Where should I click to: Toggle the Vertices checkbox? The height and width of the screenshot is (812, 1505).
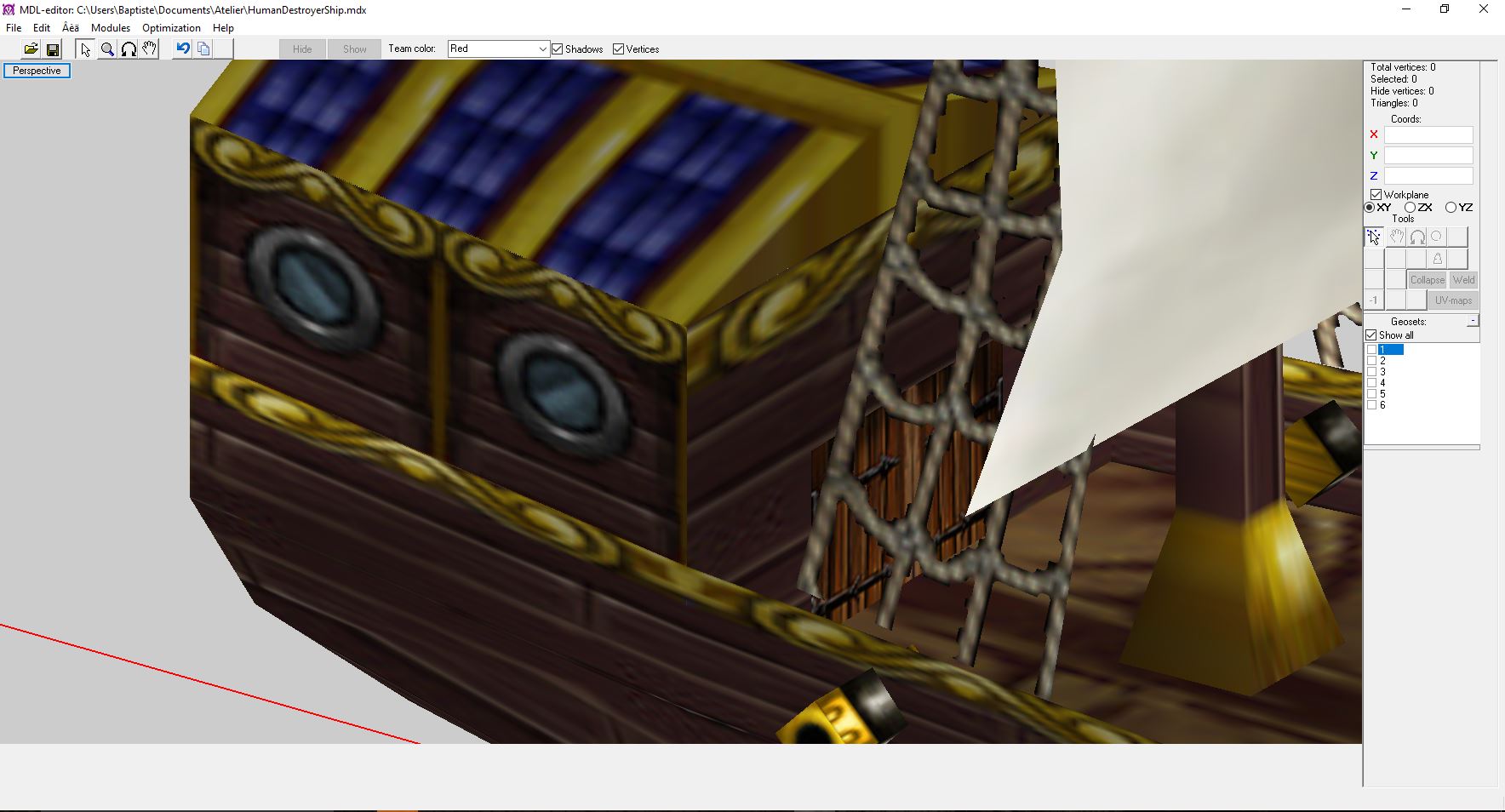pos(619,49)
